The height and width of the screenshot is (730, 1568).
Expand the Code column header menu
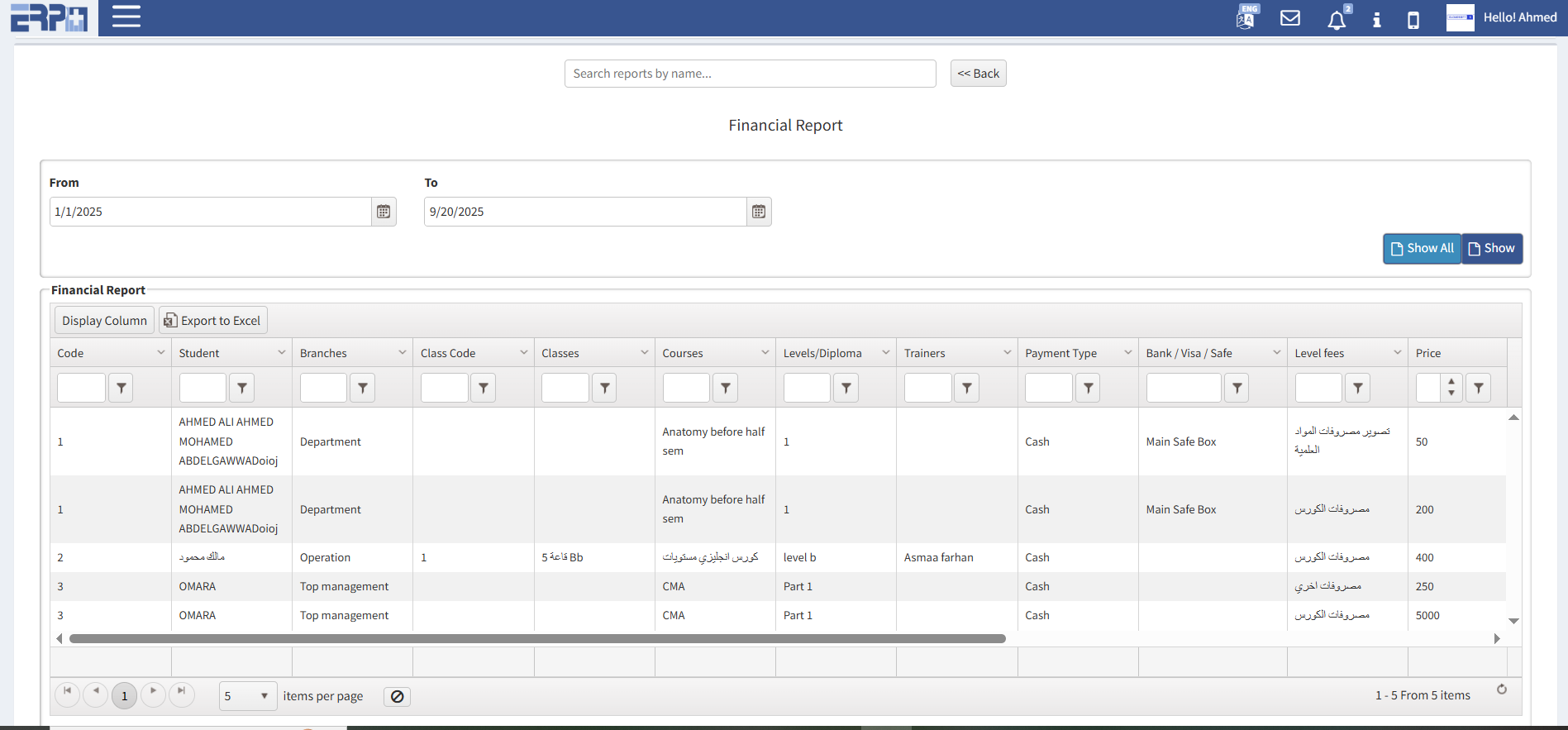coord(160,353)
